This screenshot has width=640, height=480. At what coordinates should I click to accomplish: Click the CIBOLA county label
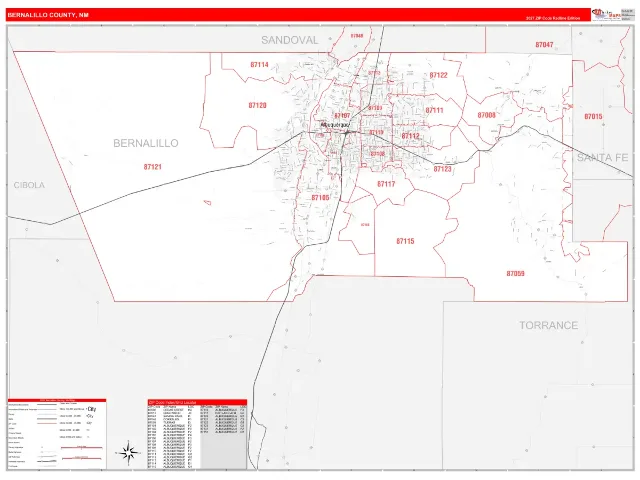(29, 185)
